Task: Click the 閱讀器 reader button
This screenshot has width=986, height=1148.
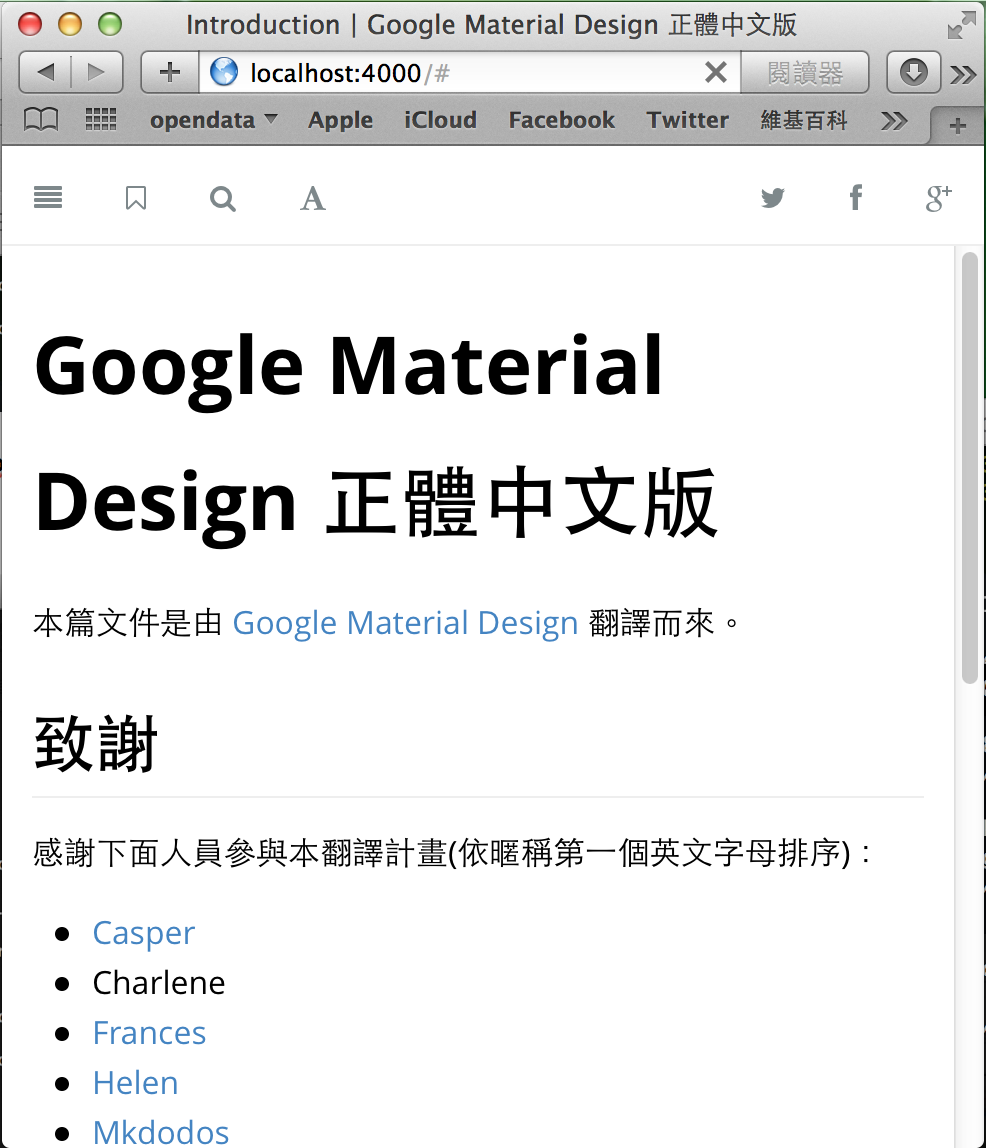Action: (x=804, y=72)
